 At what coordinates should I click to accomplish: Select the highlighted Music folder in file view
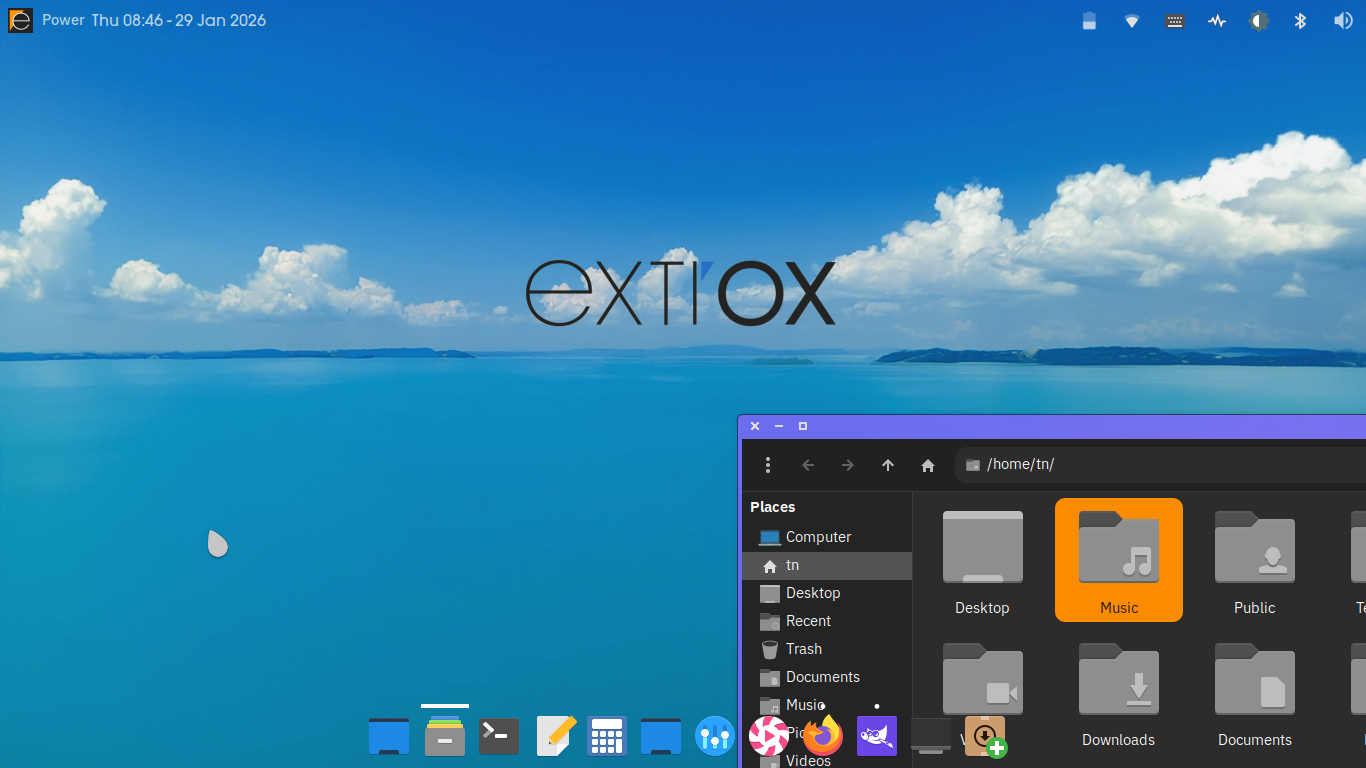1119,560
